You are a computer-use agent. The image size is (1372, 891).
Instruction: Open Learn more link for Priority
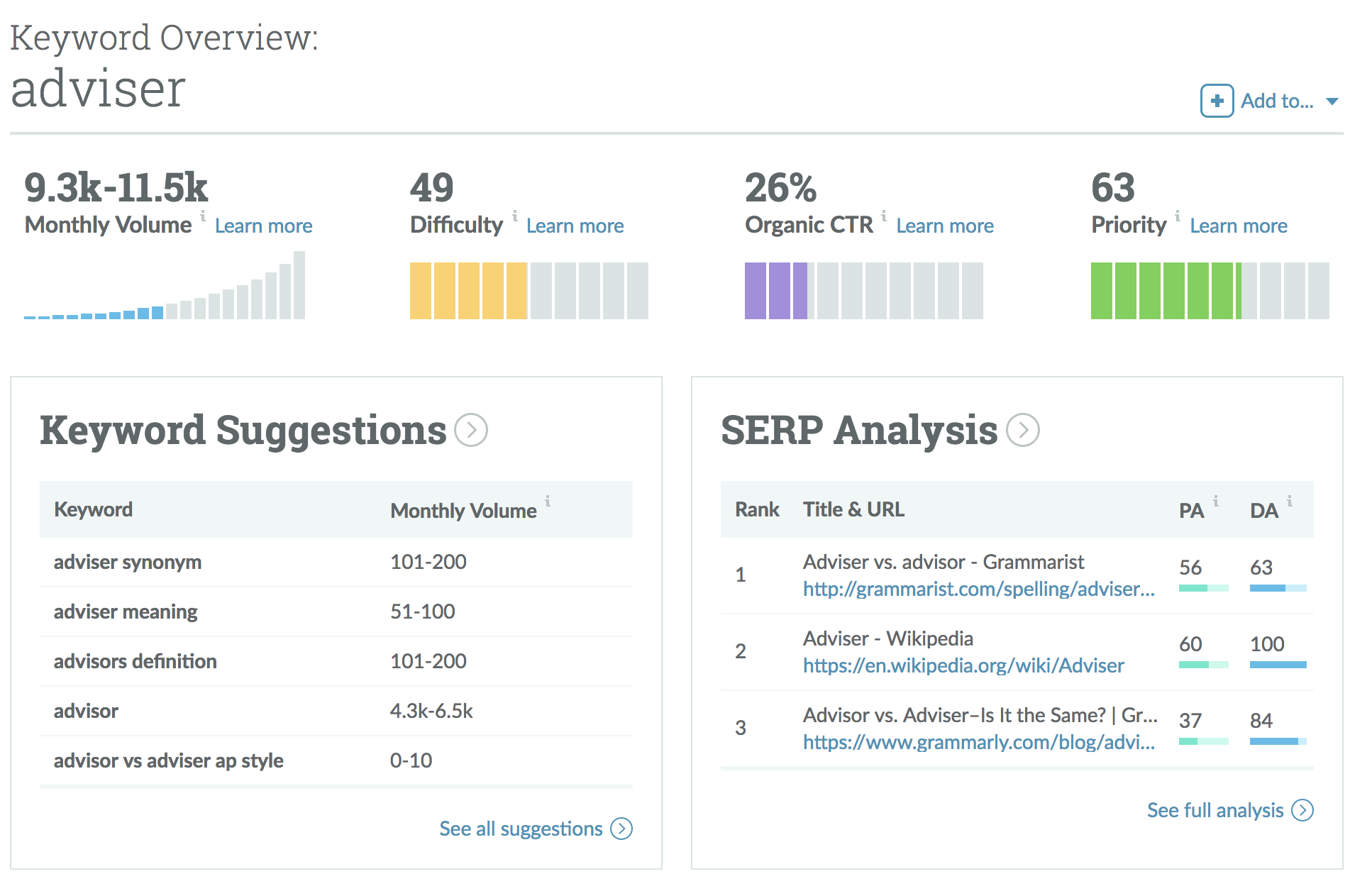coord(1238,226)
